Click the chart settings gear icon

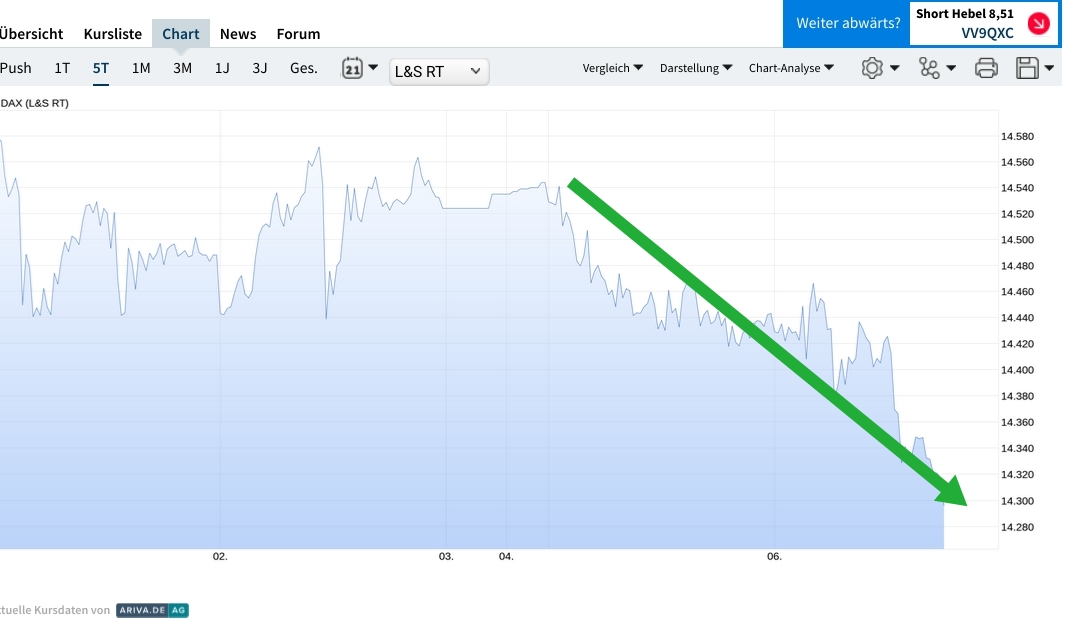point(873,67)
